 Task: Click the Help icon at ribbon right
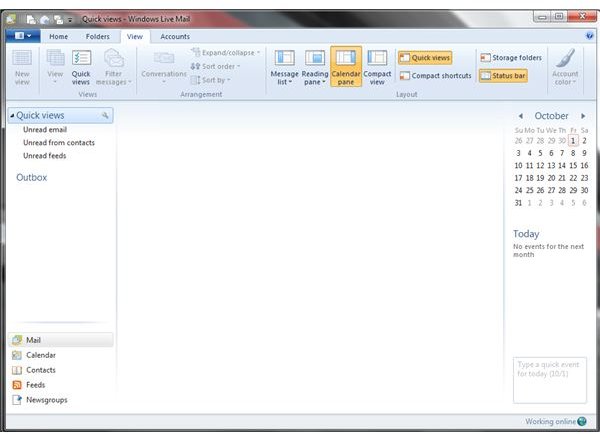[x=589, y=36]
